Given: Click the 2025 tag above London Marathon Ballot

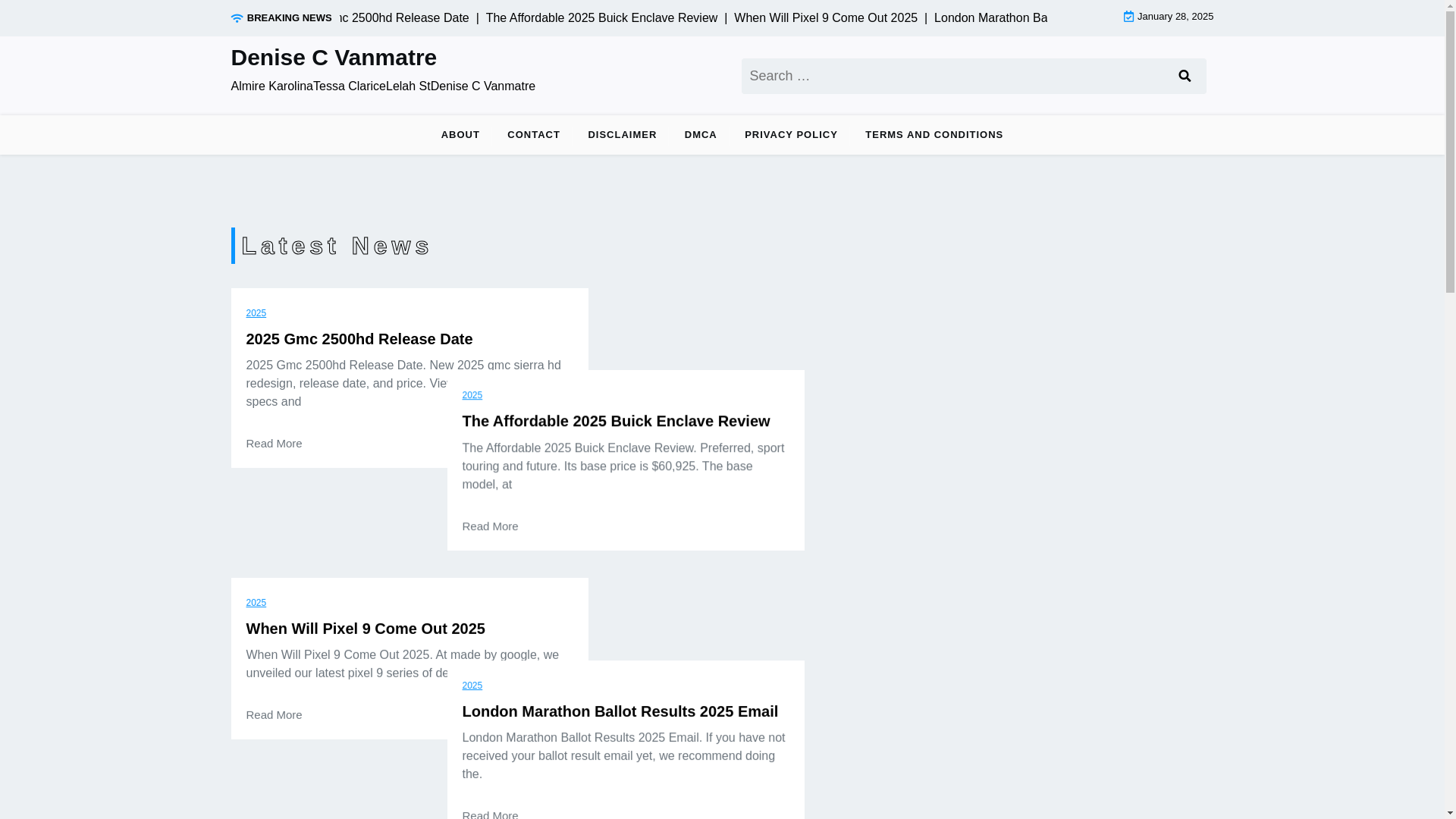Looking at the screenshot, I should (472, 686).
